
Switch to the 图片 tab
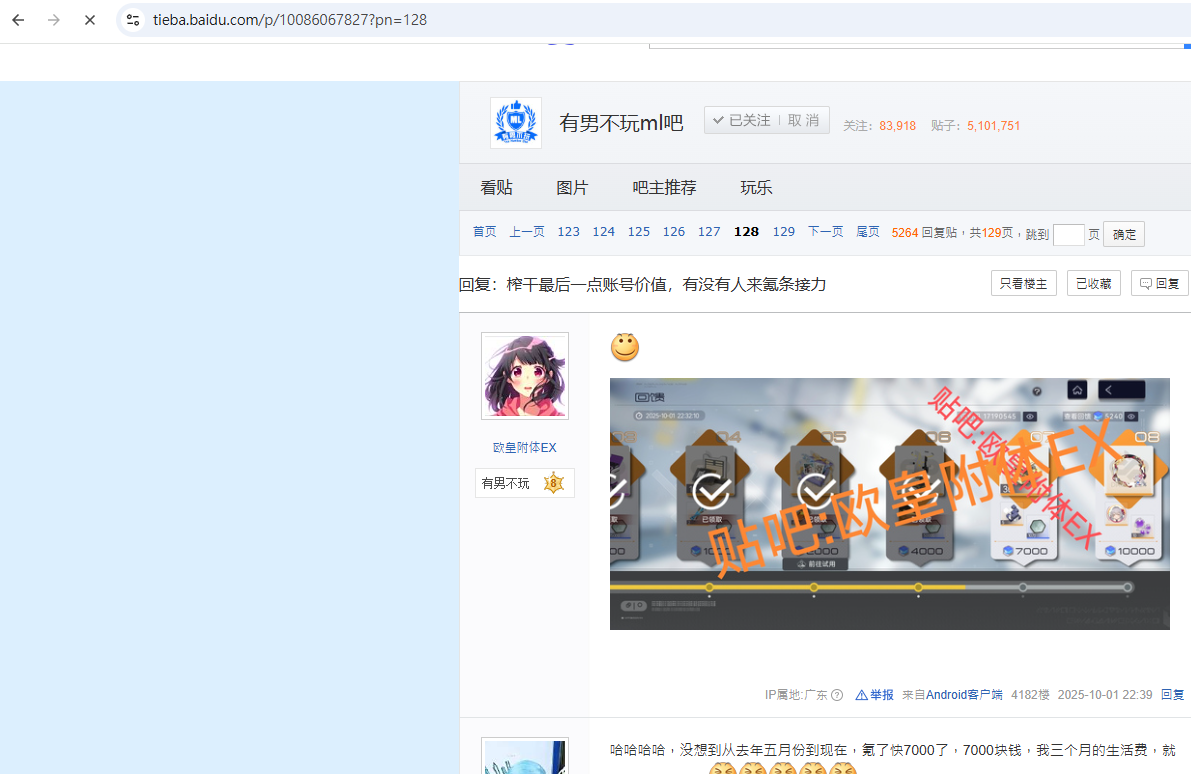tap(572, 188)
